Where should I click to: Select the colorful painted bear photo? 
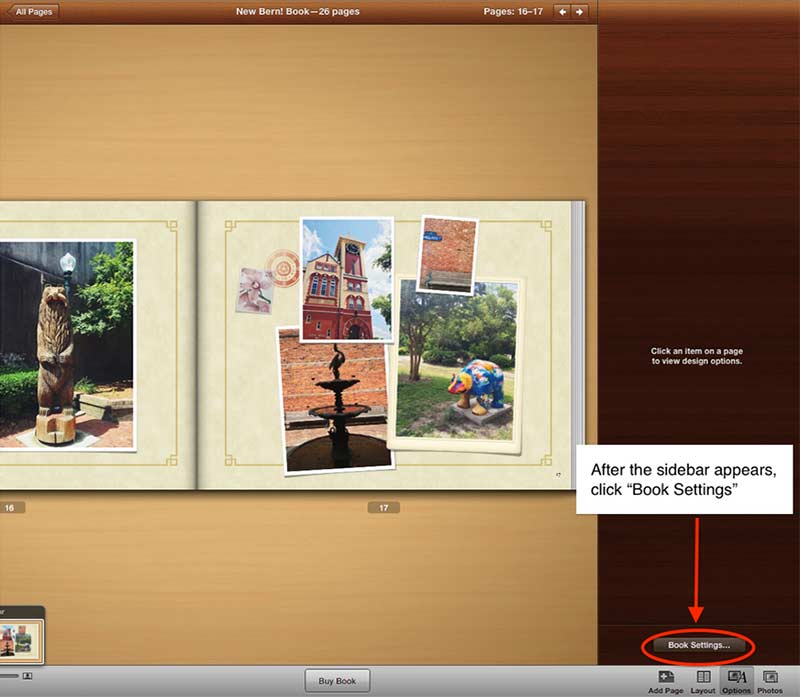click(x=458, y=360)
